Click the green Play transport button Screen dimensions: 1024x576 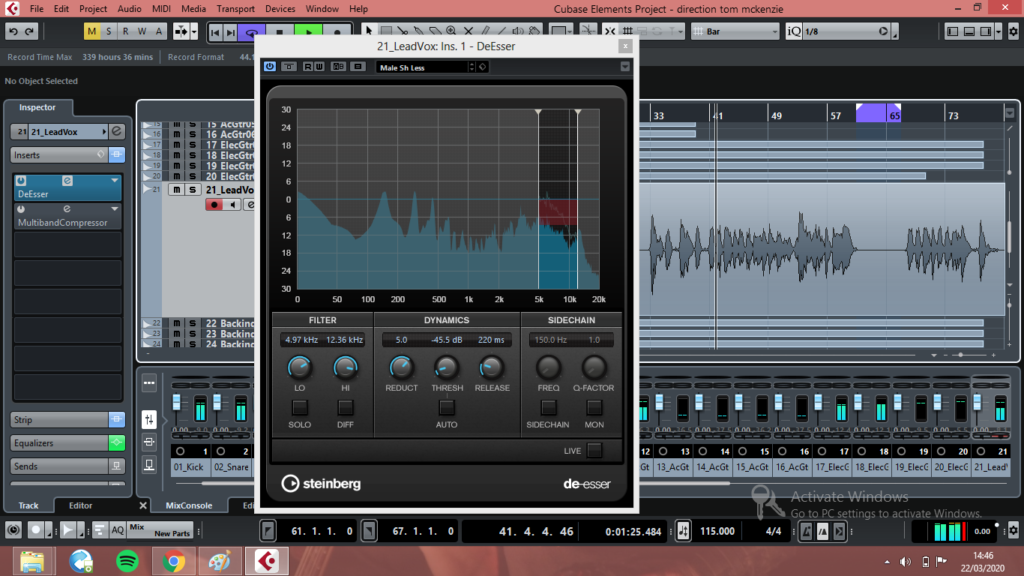coord(308,31)
